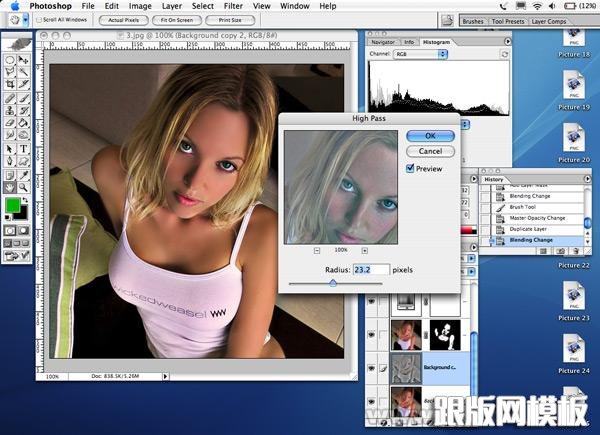Viewport: 600px width, 435px height.
Task: Toggle Scroll All Windows checkbox
Action: (x=39, y=20)
